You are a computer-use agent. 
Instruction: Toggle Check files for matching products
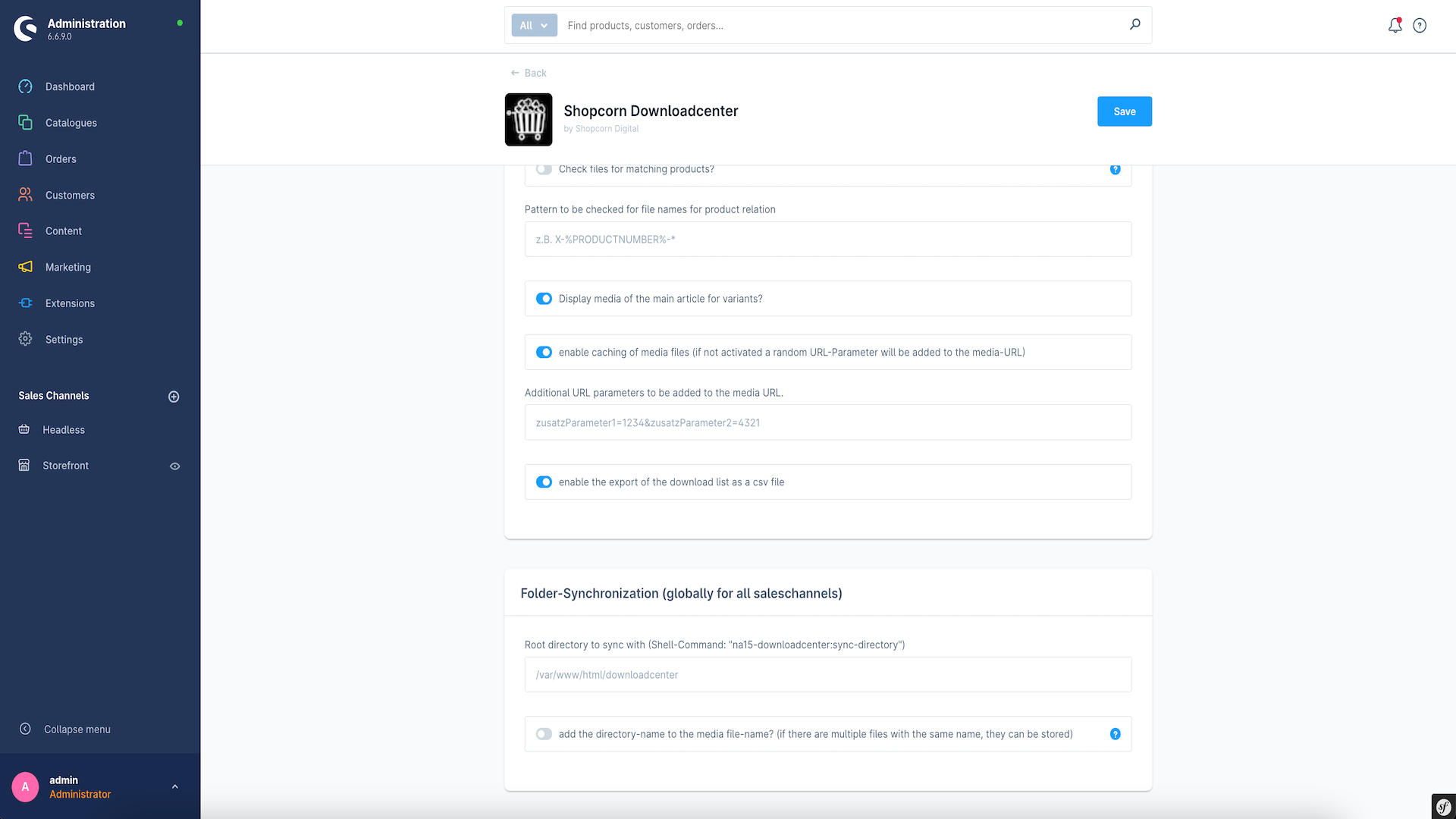[x=544, y=169]
